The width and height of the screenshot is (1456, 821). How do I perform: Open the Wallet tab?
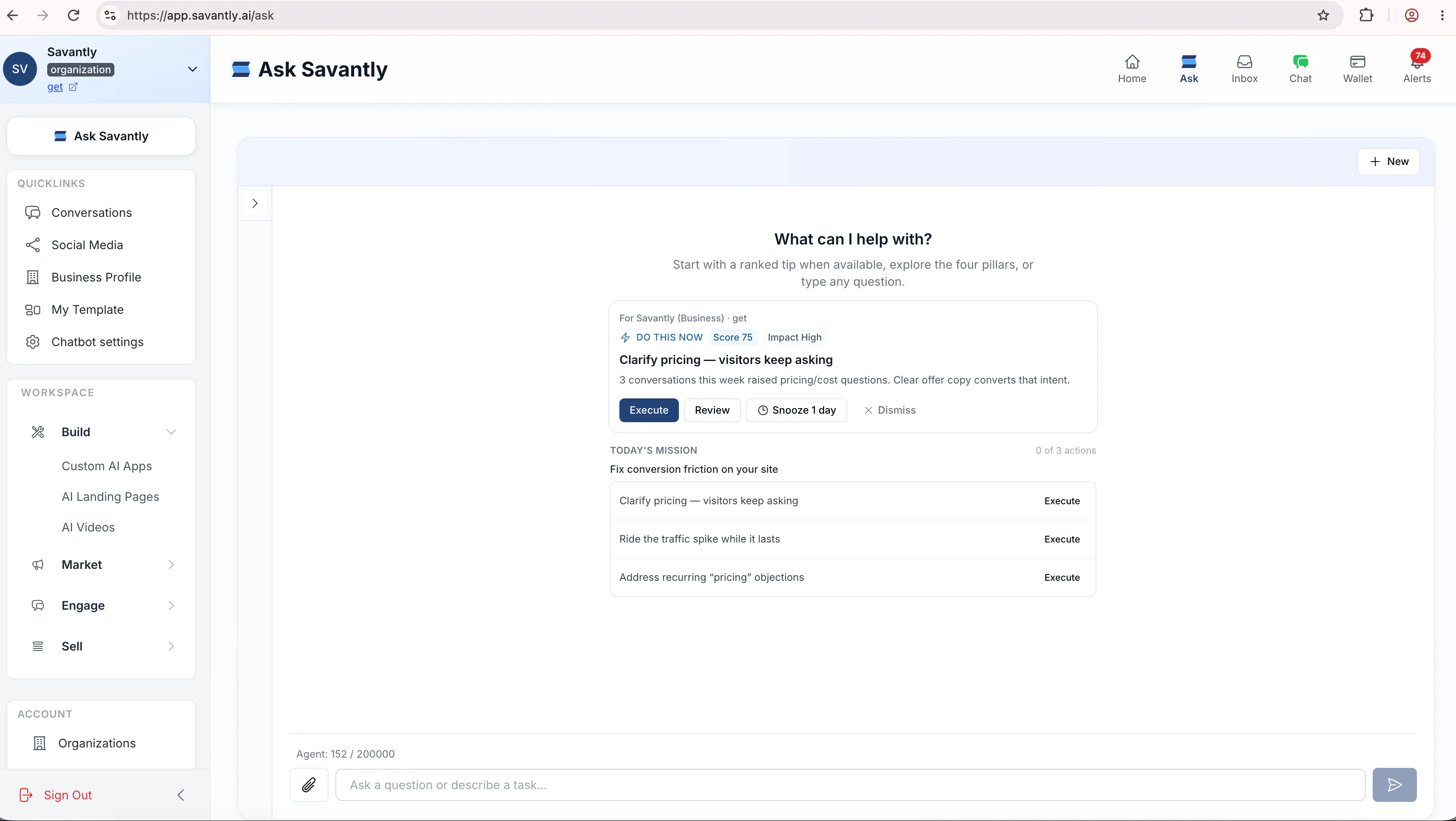(1358, 69)
